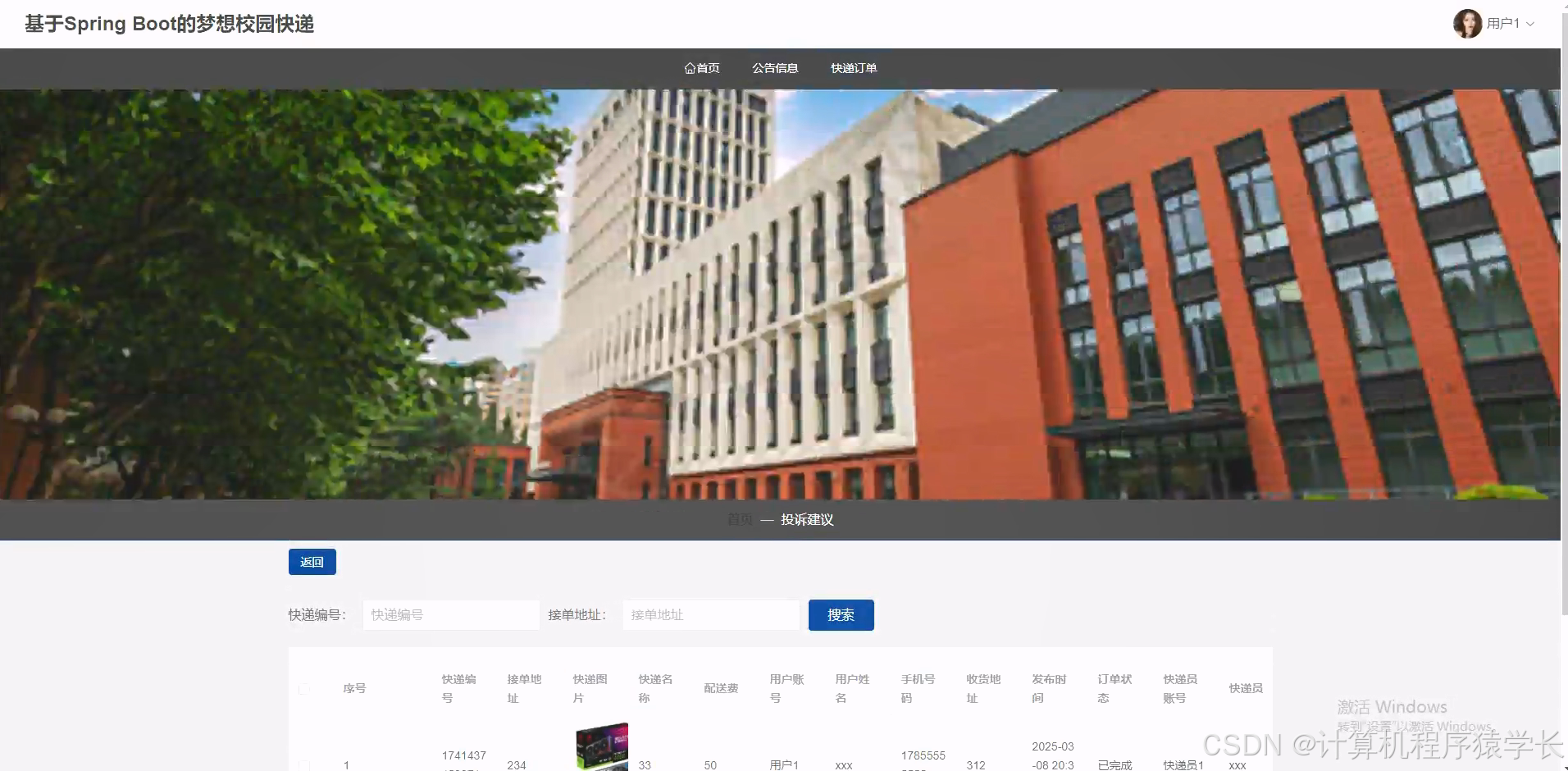Click the 搜索 button
Viewport: 1568px width, 771px height.
coord(841,615)
